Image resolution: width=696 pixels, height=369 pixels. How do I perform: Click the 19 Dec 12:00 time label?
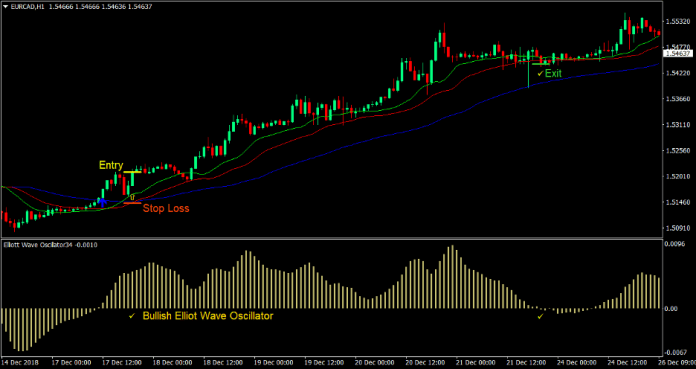click(x=324, y=362)
